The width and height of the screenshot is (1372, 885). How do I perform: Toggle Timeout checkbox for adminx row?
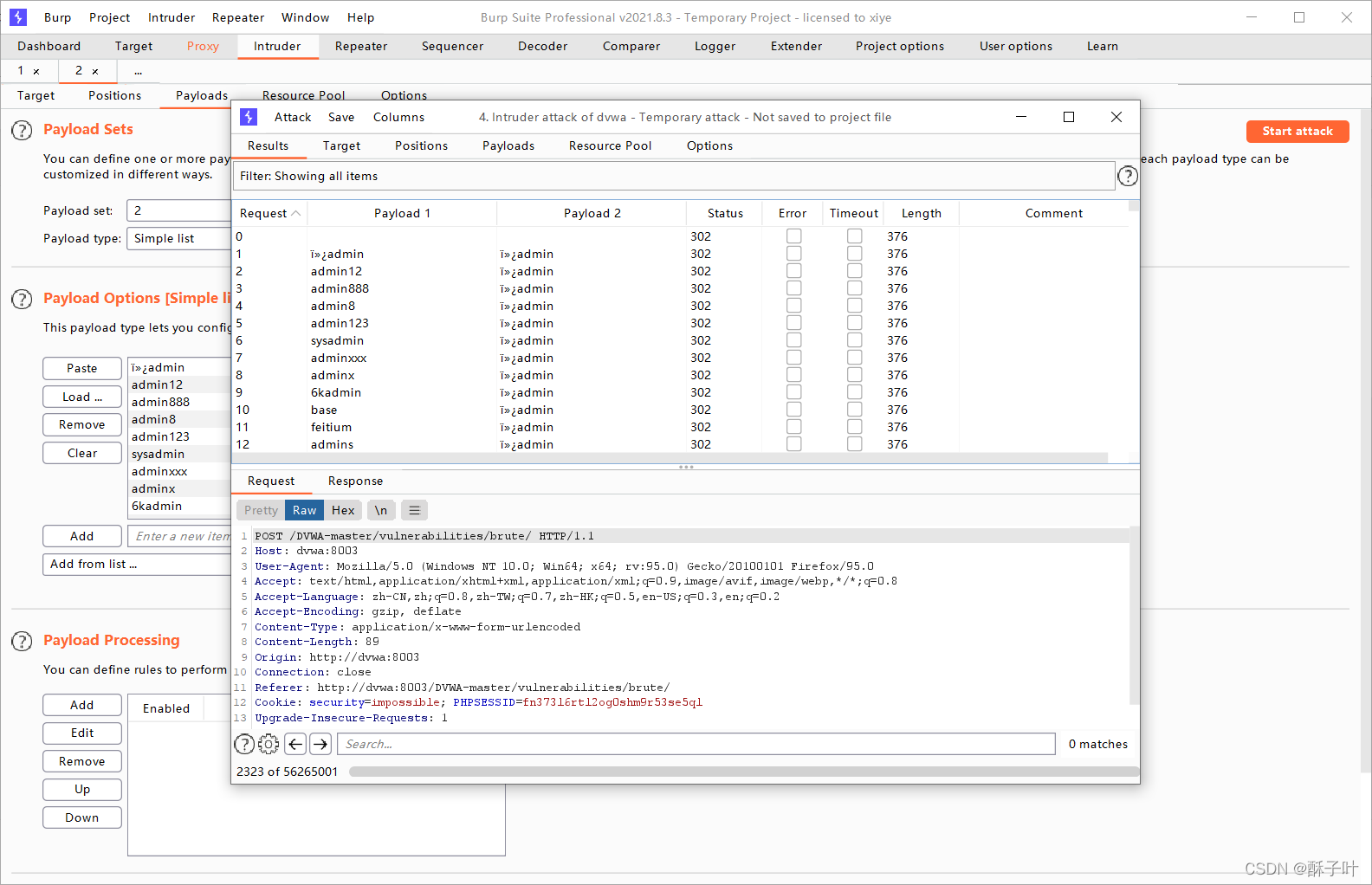pos(854,374)
